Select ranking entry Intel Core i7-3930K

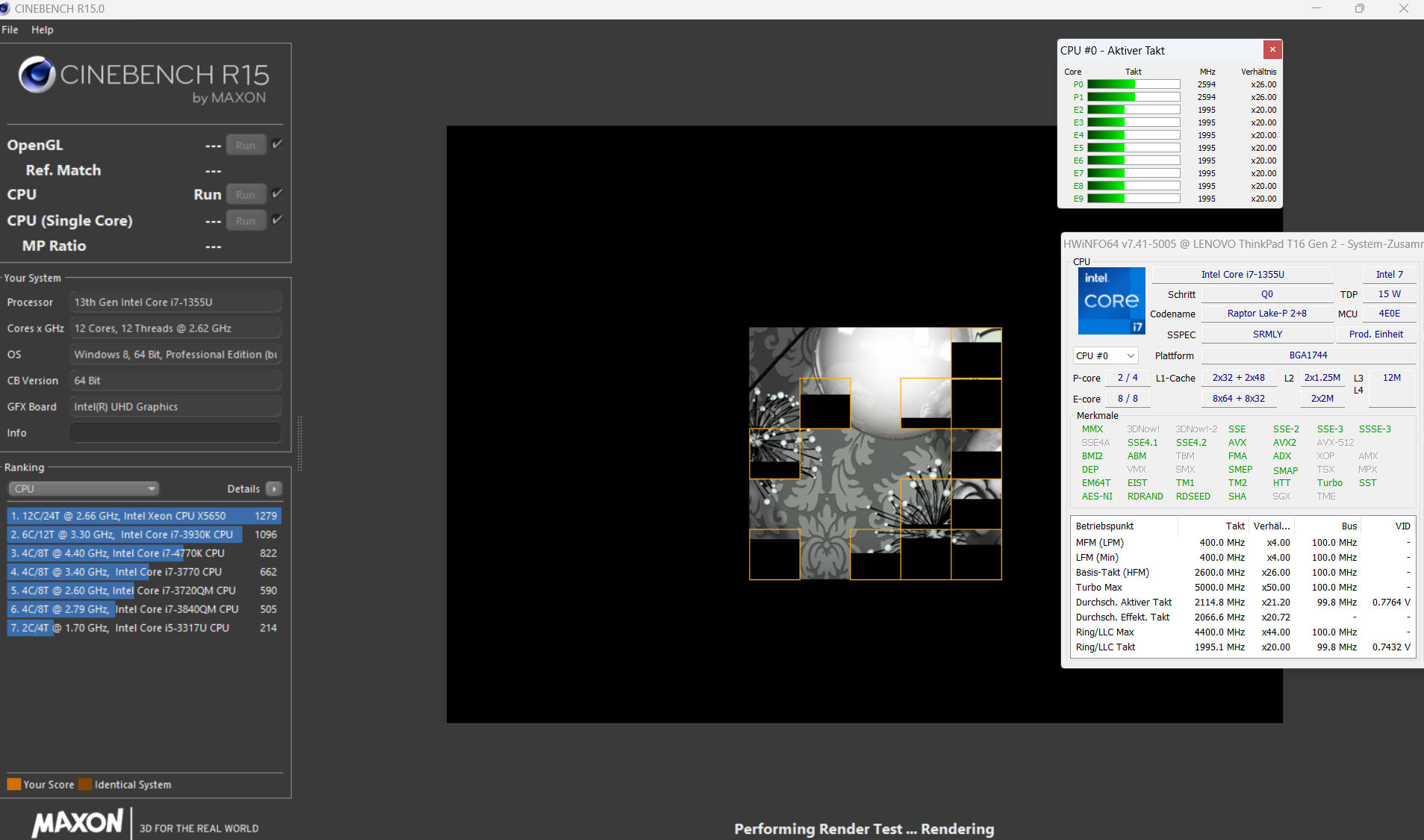click(144, 535)
